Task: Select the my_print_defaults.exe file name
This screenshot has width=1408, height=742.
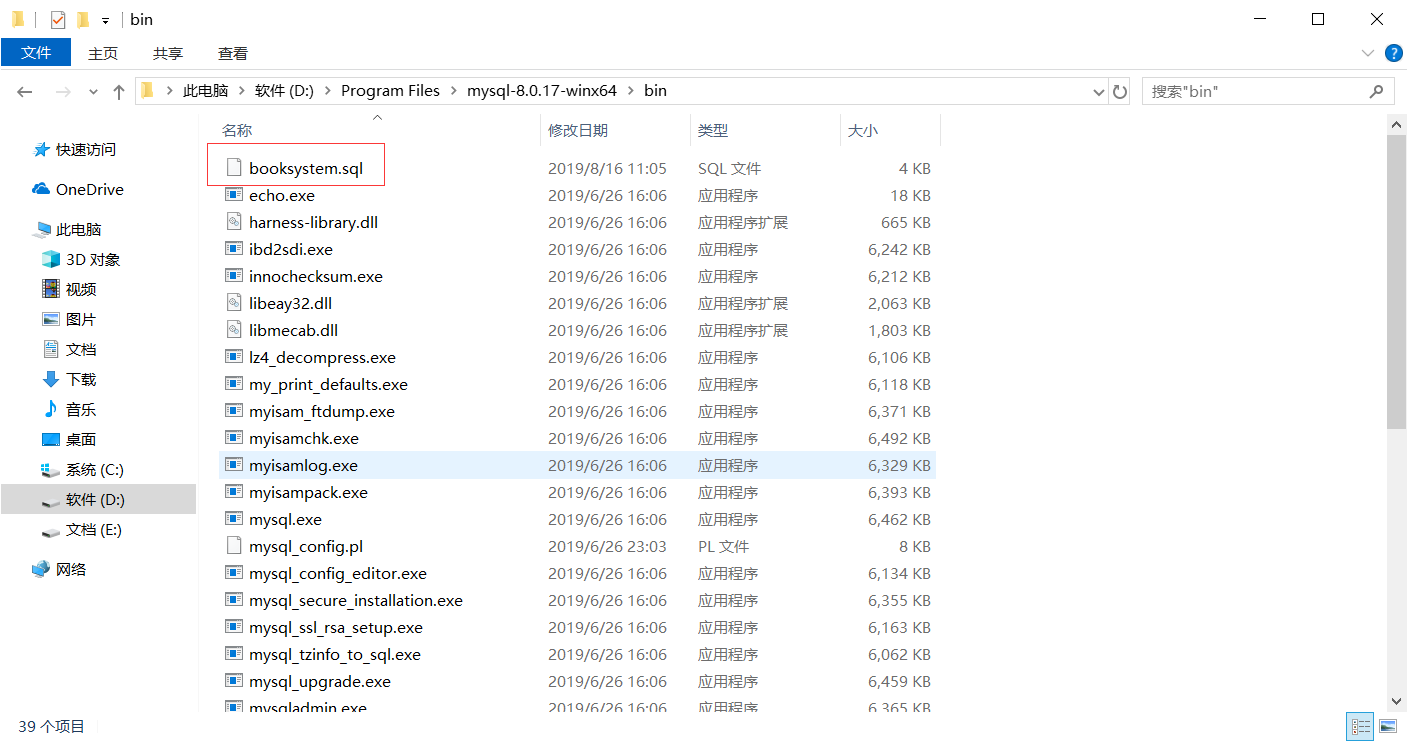Action: click(328, 384)
